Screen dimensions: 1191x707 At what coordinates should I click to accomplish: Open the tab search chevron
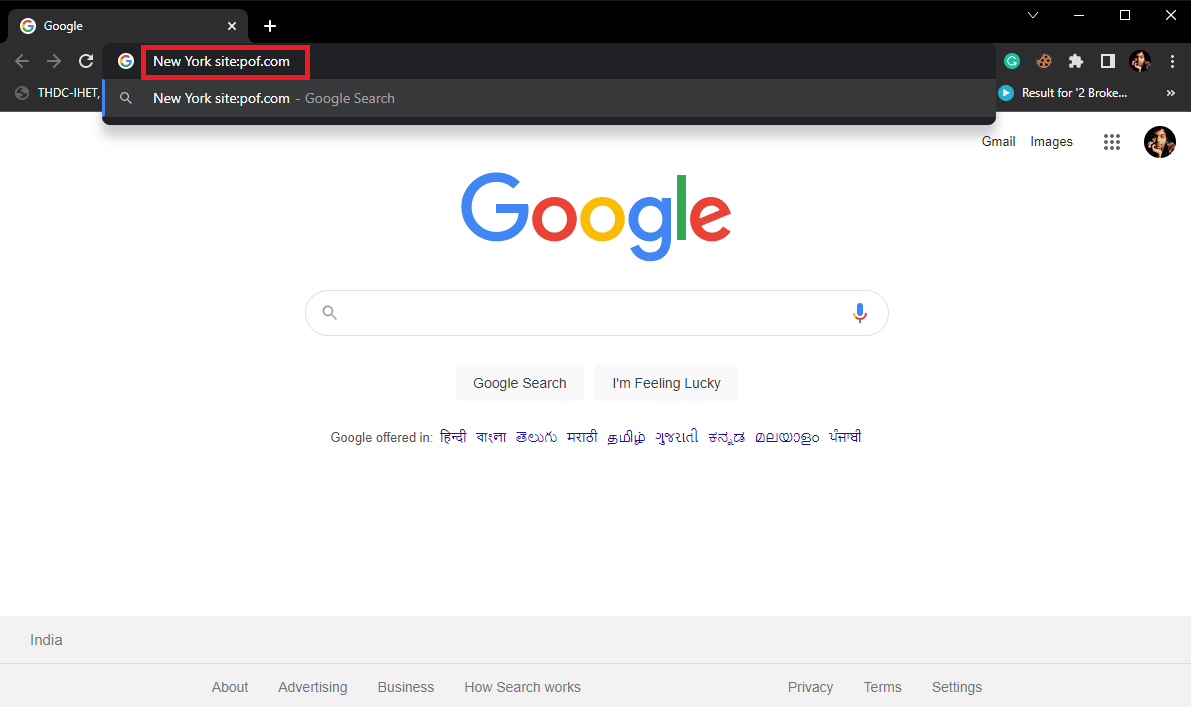pos(1033,15)
